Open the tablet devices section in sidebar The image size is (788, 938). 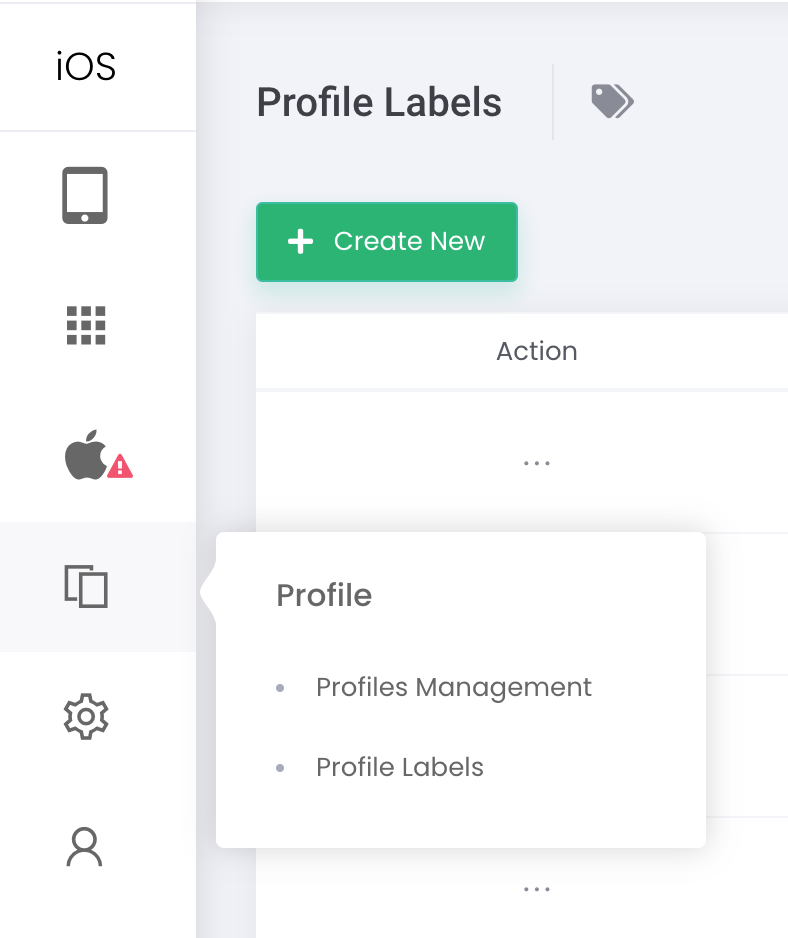coord(85,196)
